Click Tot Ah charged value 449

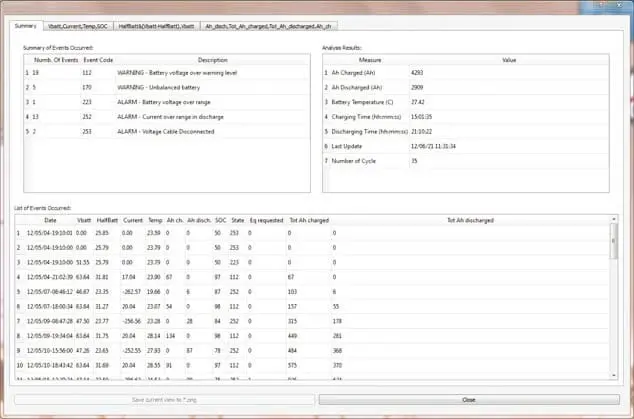click(292, 336)
